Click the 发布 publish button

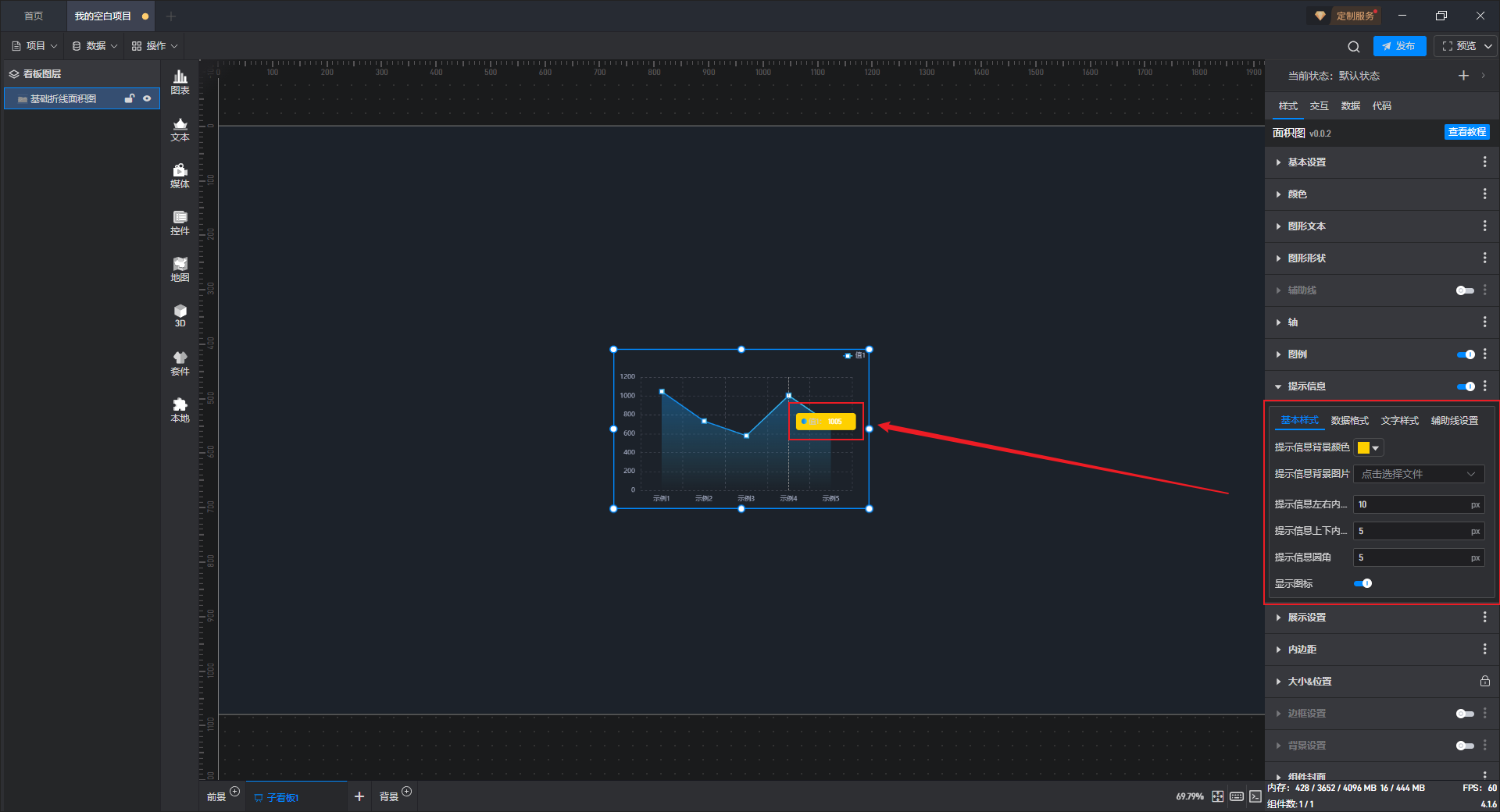point(1399,46)
